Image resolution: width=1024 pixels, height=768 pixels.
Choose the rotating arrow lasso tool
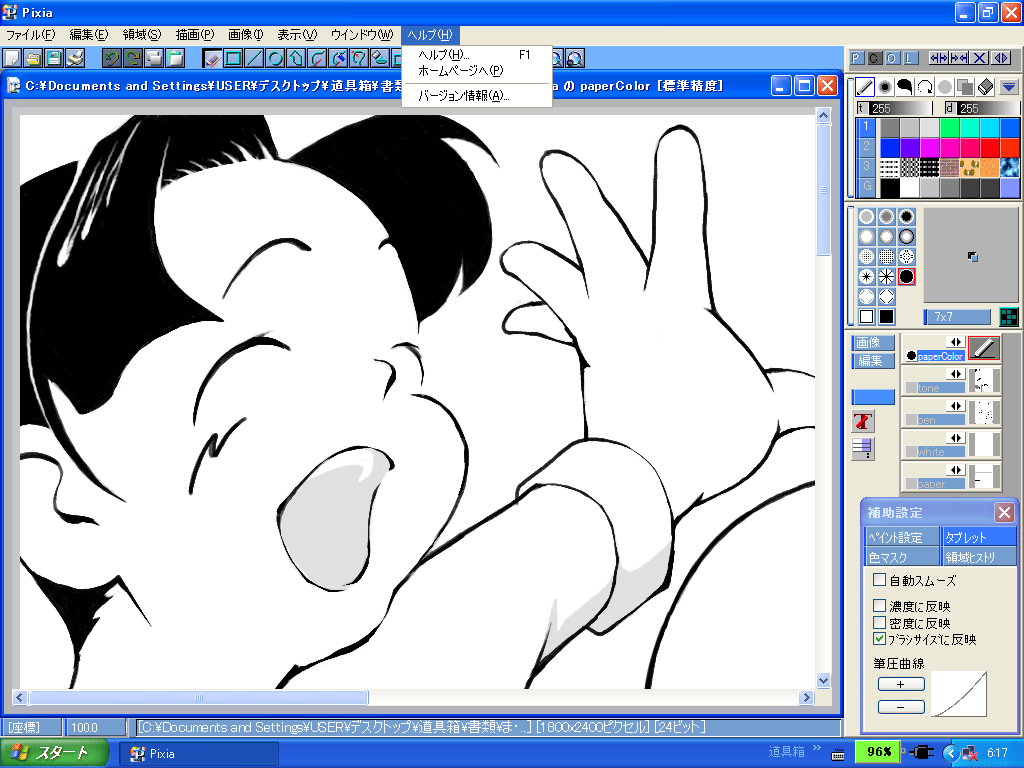tap(925, 86)
